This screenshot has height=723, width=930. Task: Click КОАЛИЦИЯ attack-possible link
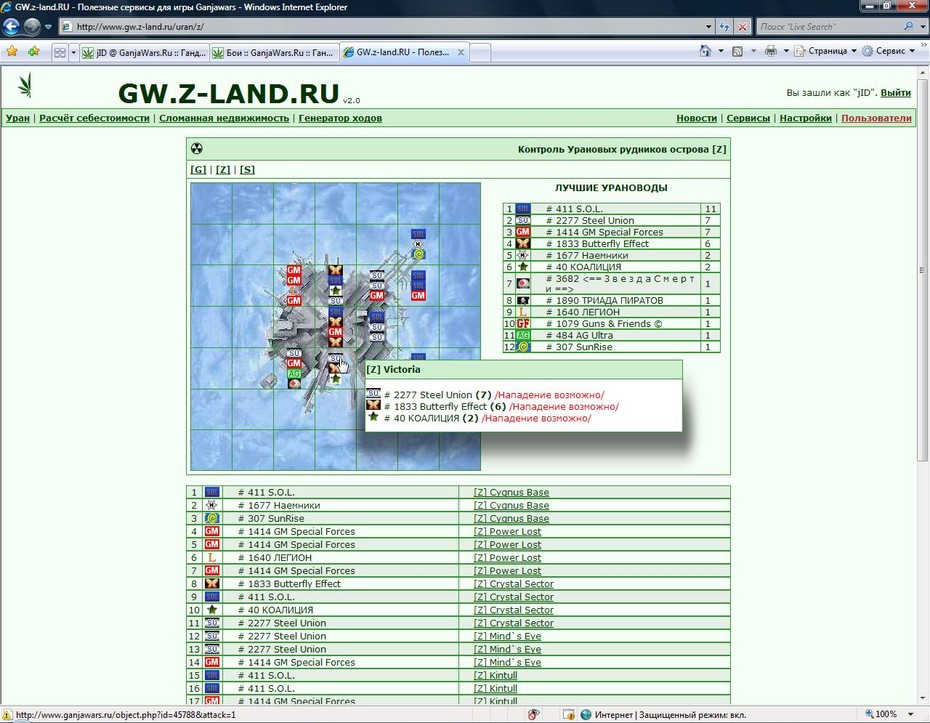pyautogui.click(x=536, y=419)
